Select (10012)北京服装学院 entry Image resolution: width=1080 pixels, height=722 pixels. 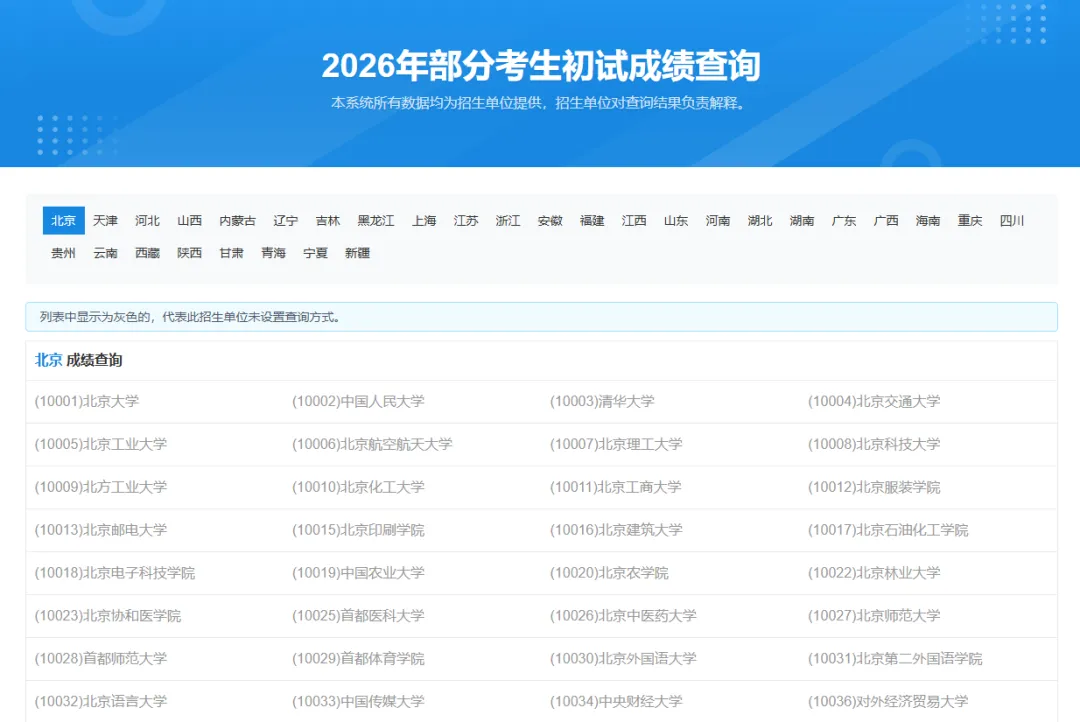coord(874,486)
